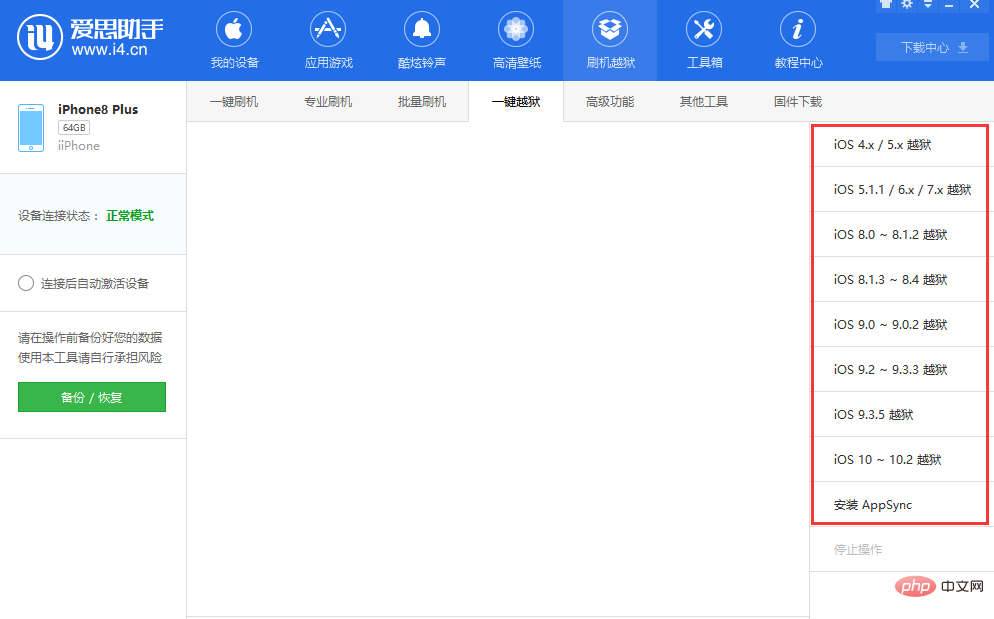The width and height of the screenshot is (994, 619).
Task: Open 高清壁纸 wallpapers section
Action: [x=516, y=41]
